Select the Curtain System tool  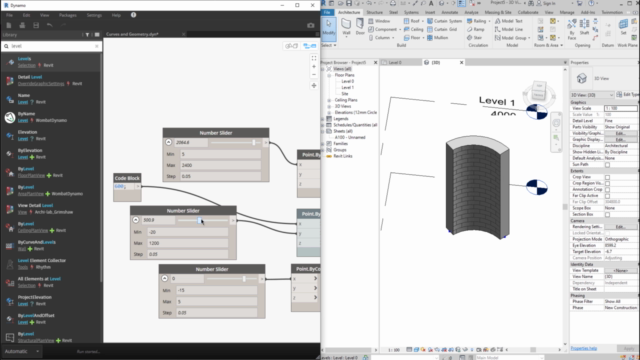444,21
